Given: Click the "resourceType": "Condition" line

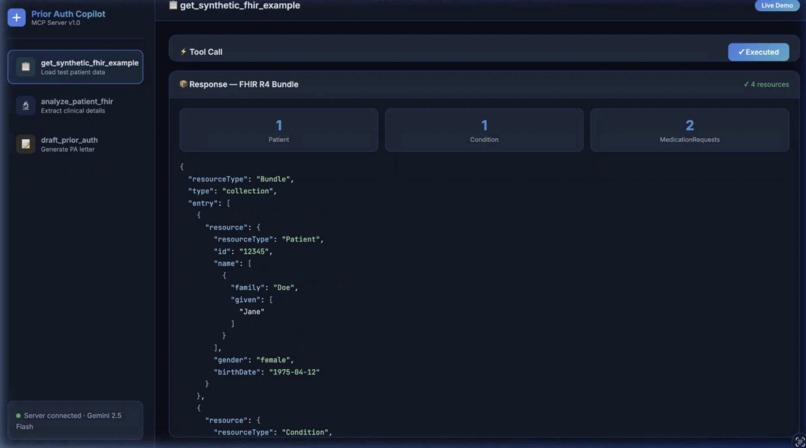Looking at the screenshot, I should point(273,433).
